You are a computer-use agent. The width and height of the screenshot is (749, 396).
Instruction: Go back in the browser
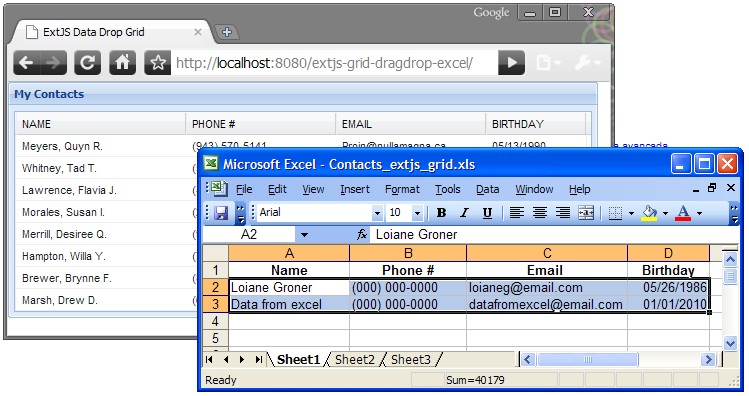click(27, 63)
